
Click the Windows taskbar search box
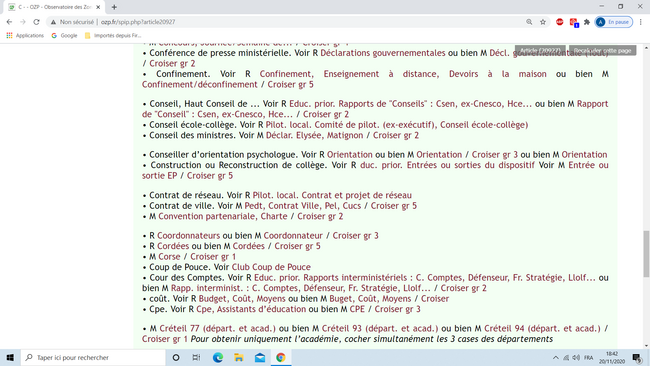click(x=93, y=357)
